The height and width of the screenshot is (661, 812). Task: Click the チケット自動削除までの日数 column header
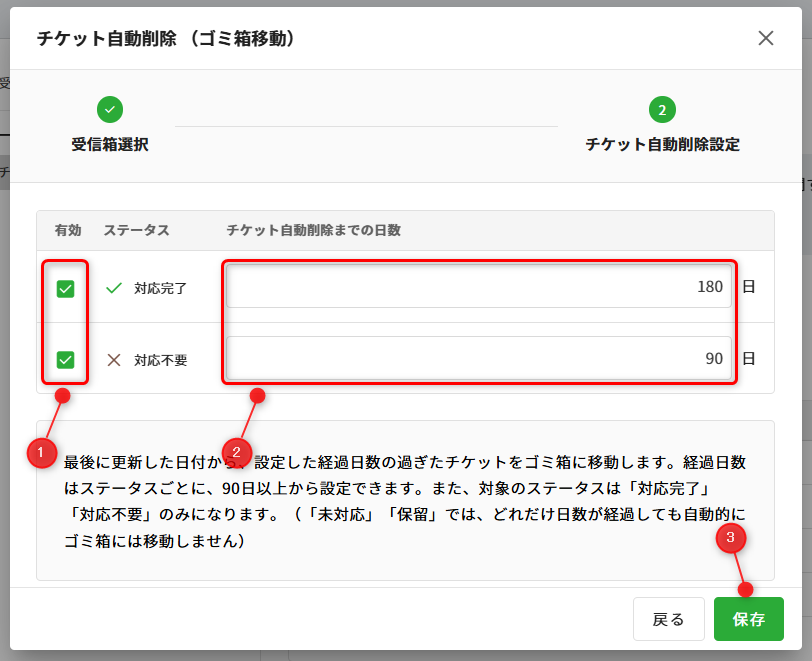click(x=313, y=230)
